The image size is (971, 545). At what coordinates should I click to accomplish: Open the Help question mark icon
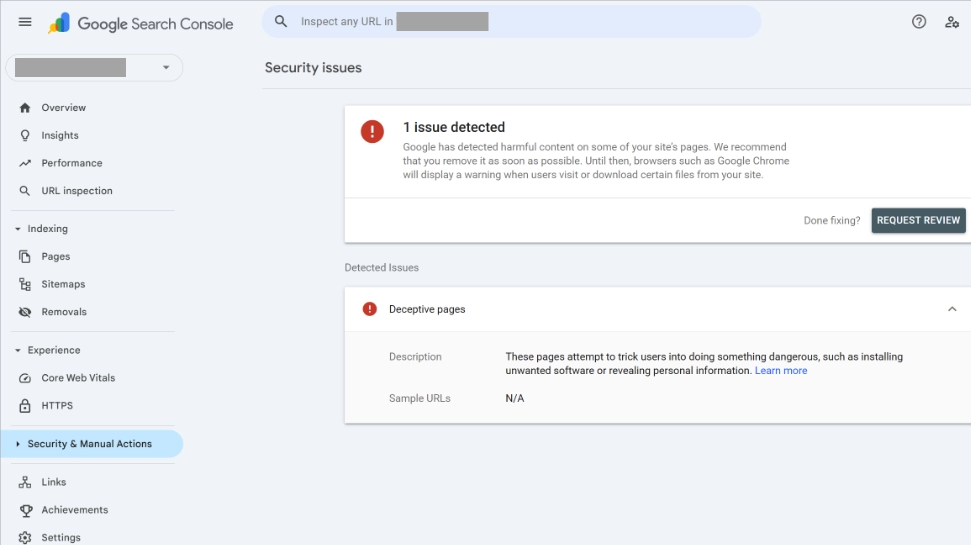(x=919, y=22)
